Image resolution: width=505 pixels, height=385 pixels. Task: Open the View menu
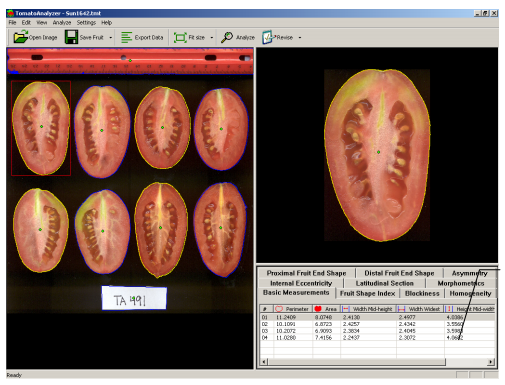[x=42, y=22]
